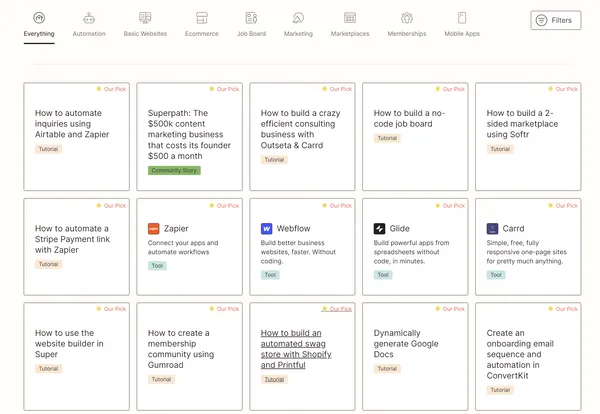
Task: Click Tutorial tag on Google Docs card
Action: tap(387, 368)
